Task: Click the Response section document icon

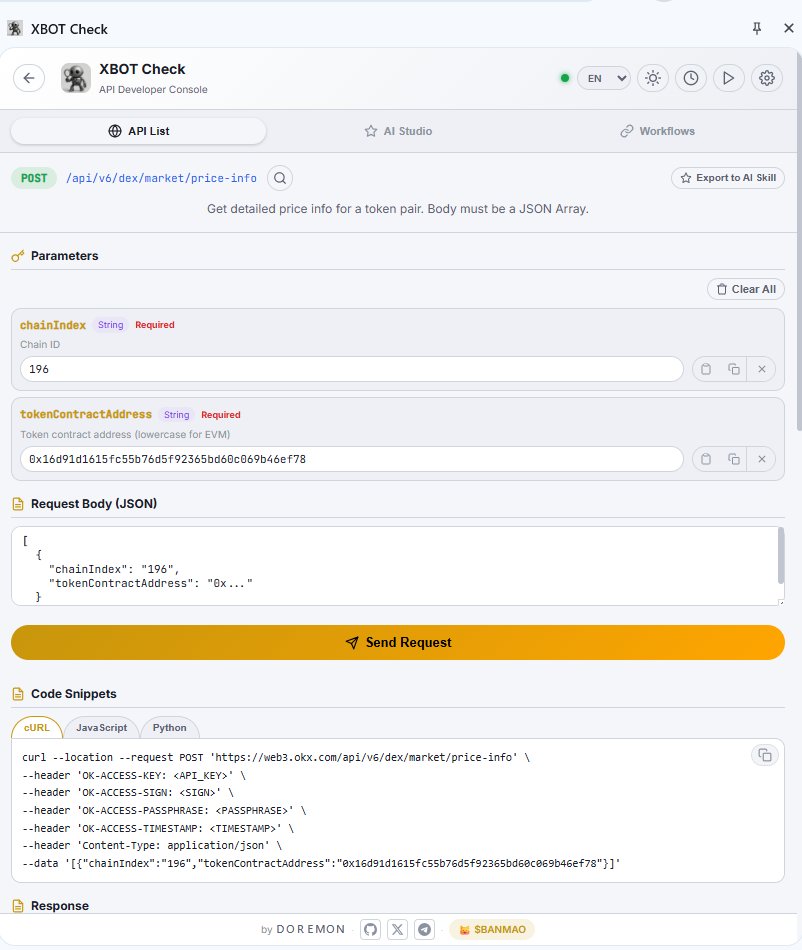Action: tap(18, 906)
